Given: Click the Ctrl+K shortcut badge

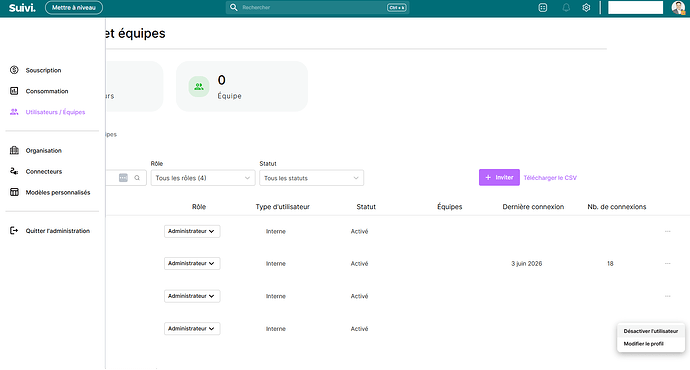Looking at the screenshot, I should pos(396,7).
